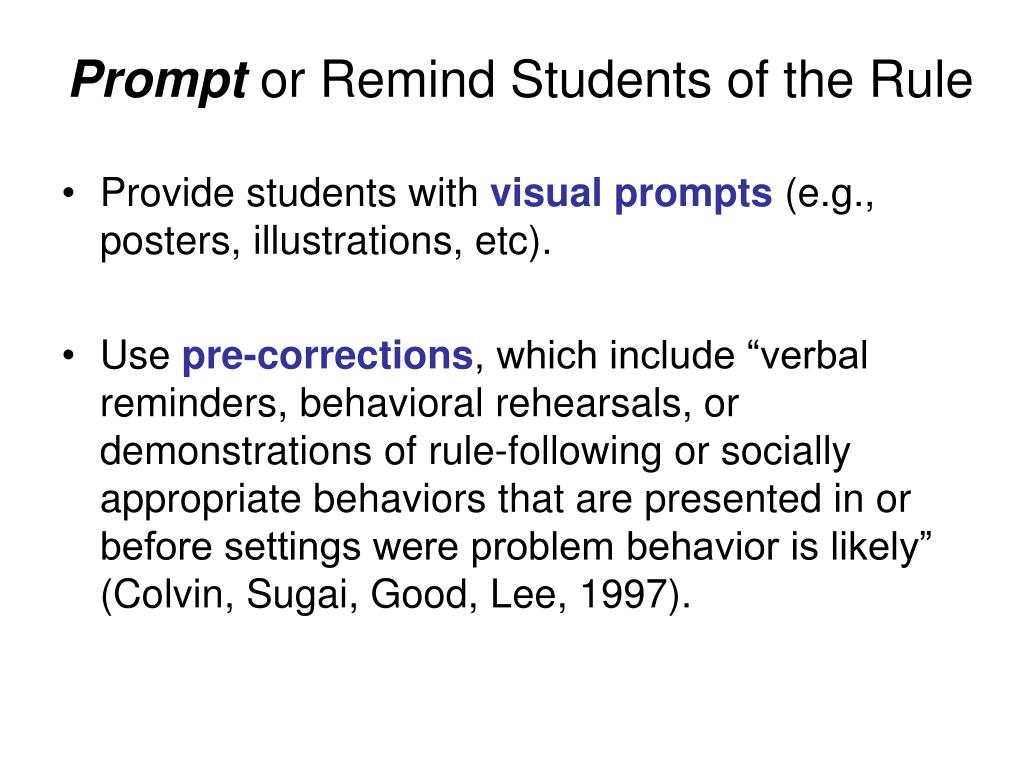This screenshot has width=1024, height=768.
Task: Click the word Provide
Action: [167, 193]
